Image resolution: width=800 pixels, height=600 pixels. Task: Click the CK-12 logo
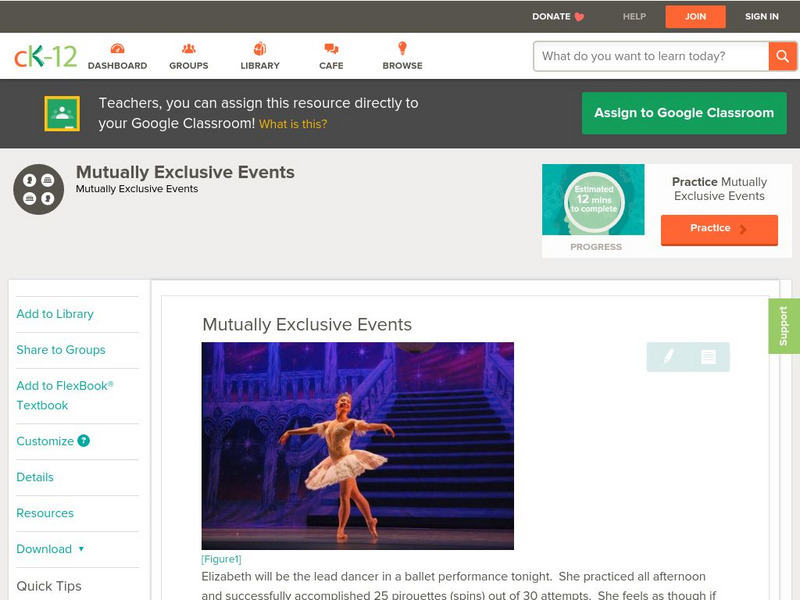45,56
